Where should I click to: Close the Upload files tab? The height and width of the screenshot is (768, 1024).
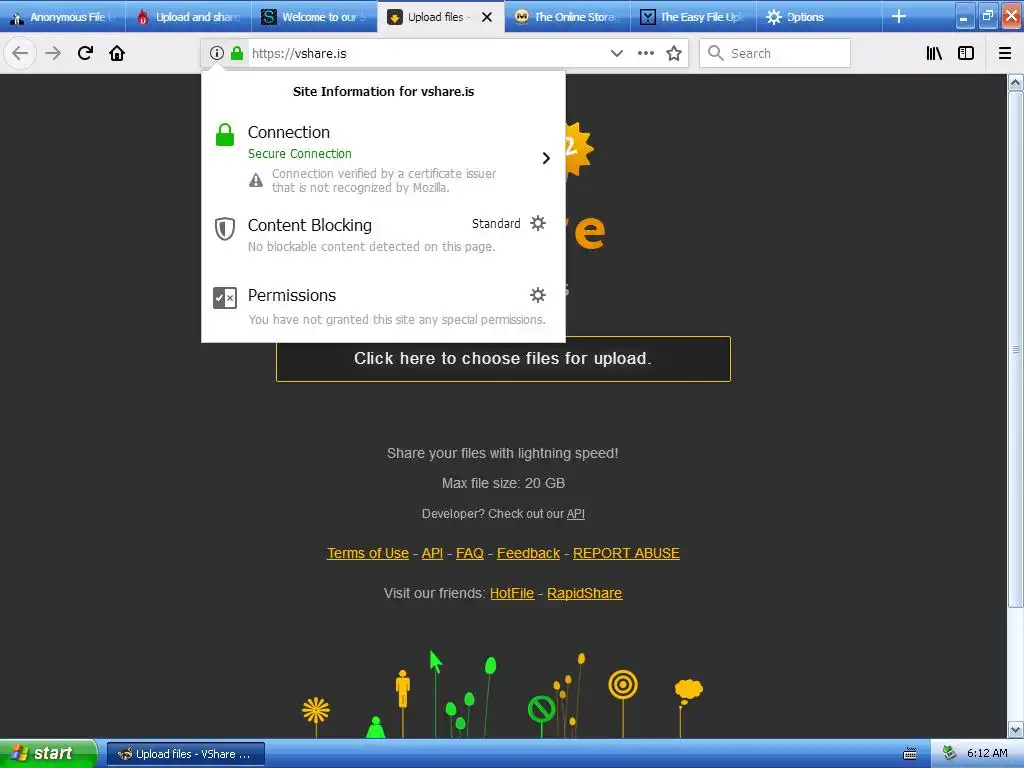tap(487, 17)
